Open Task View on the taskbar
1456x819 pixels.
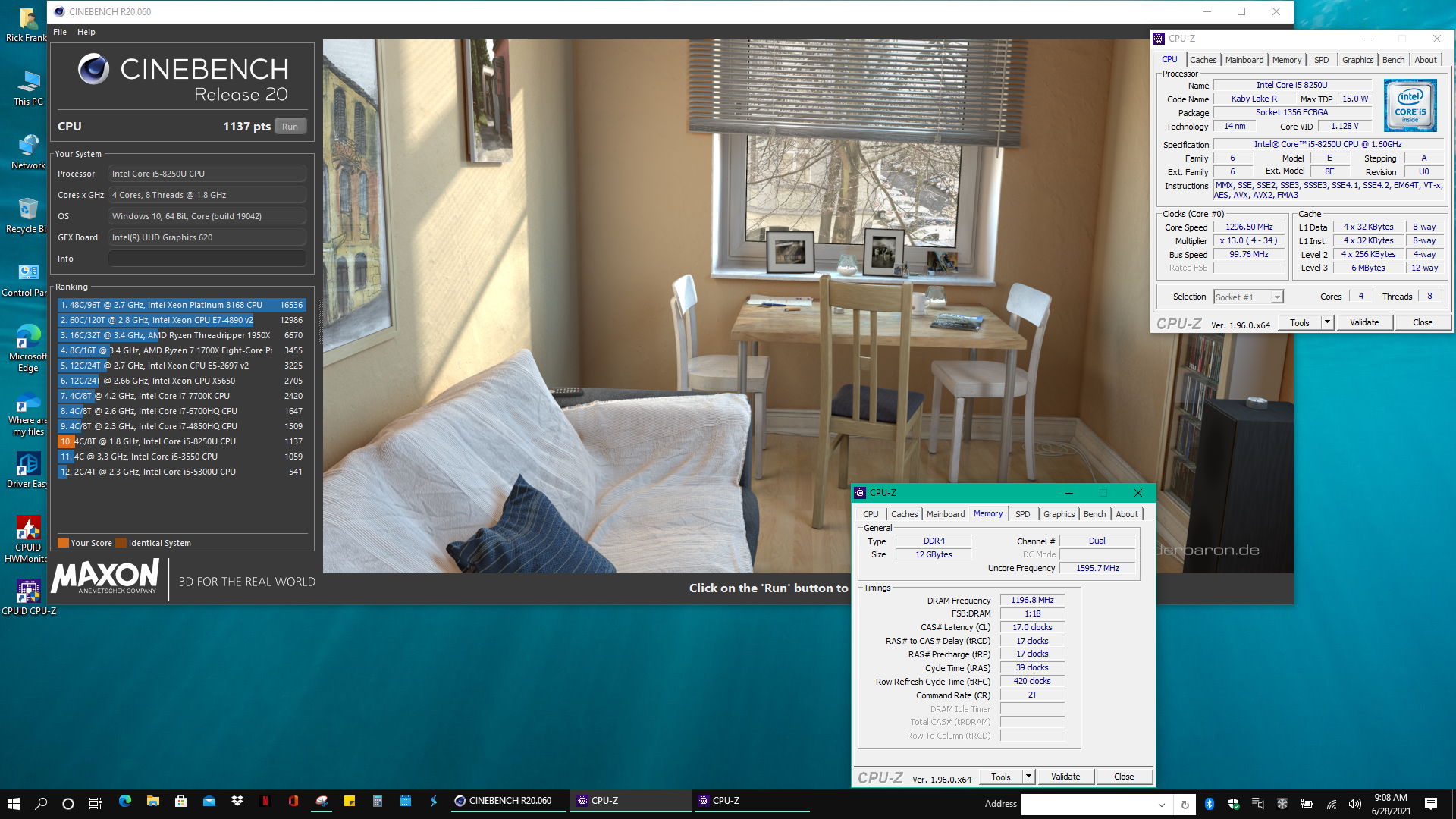(x=95, y=803)
